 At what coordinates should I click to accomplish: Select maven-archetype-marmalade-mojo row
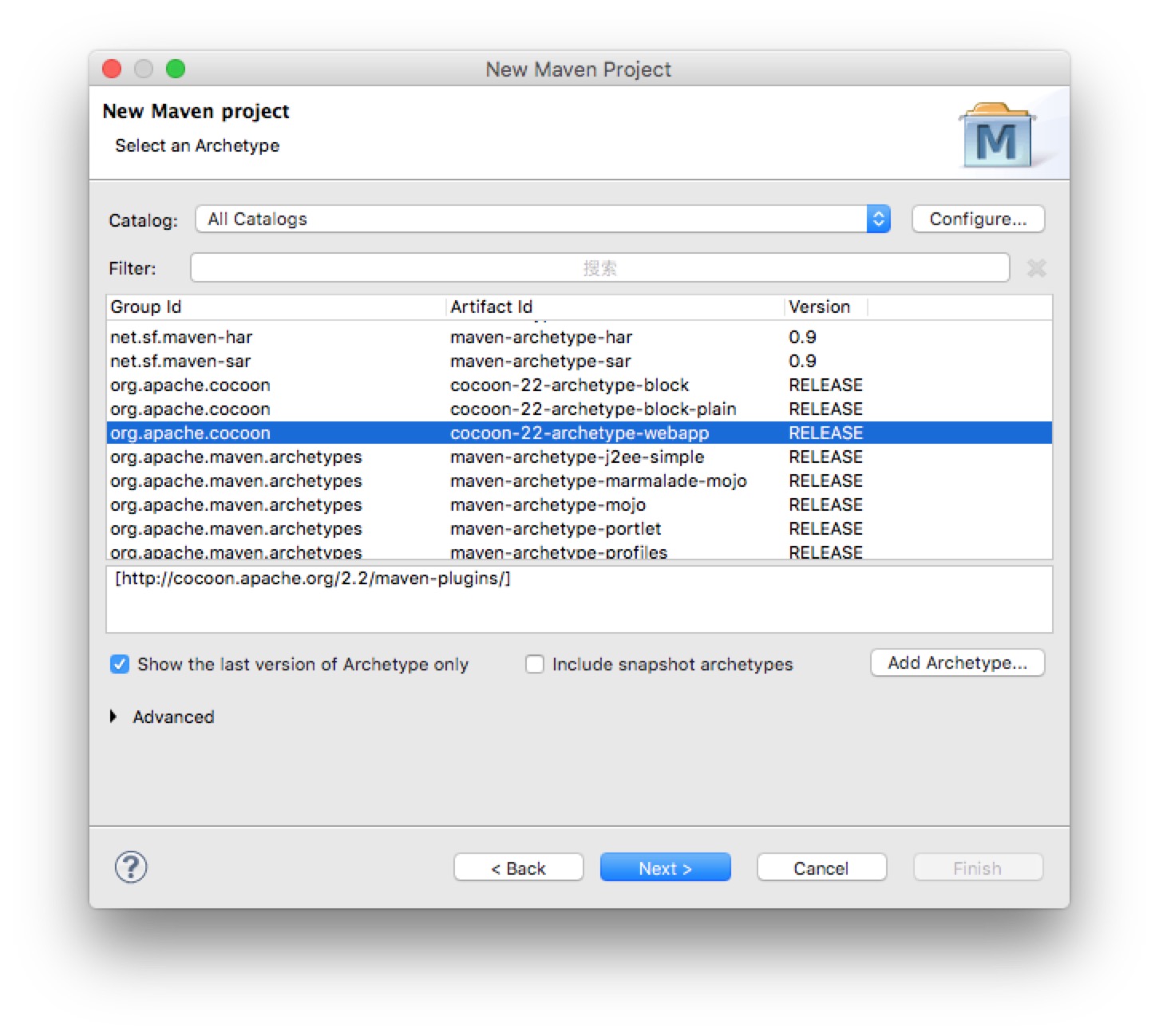click(x=579, y=480)
